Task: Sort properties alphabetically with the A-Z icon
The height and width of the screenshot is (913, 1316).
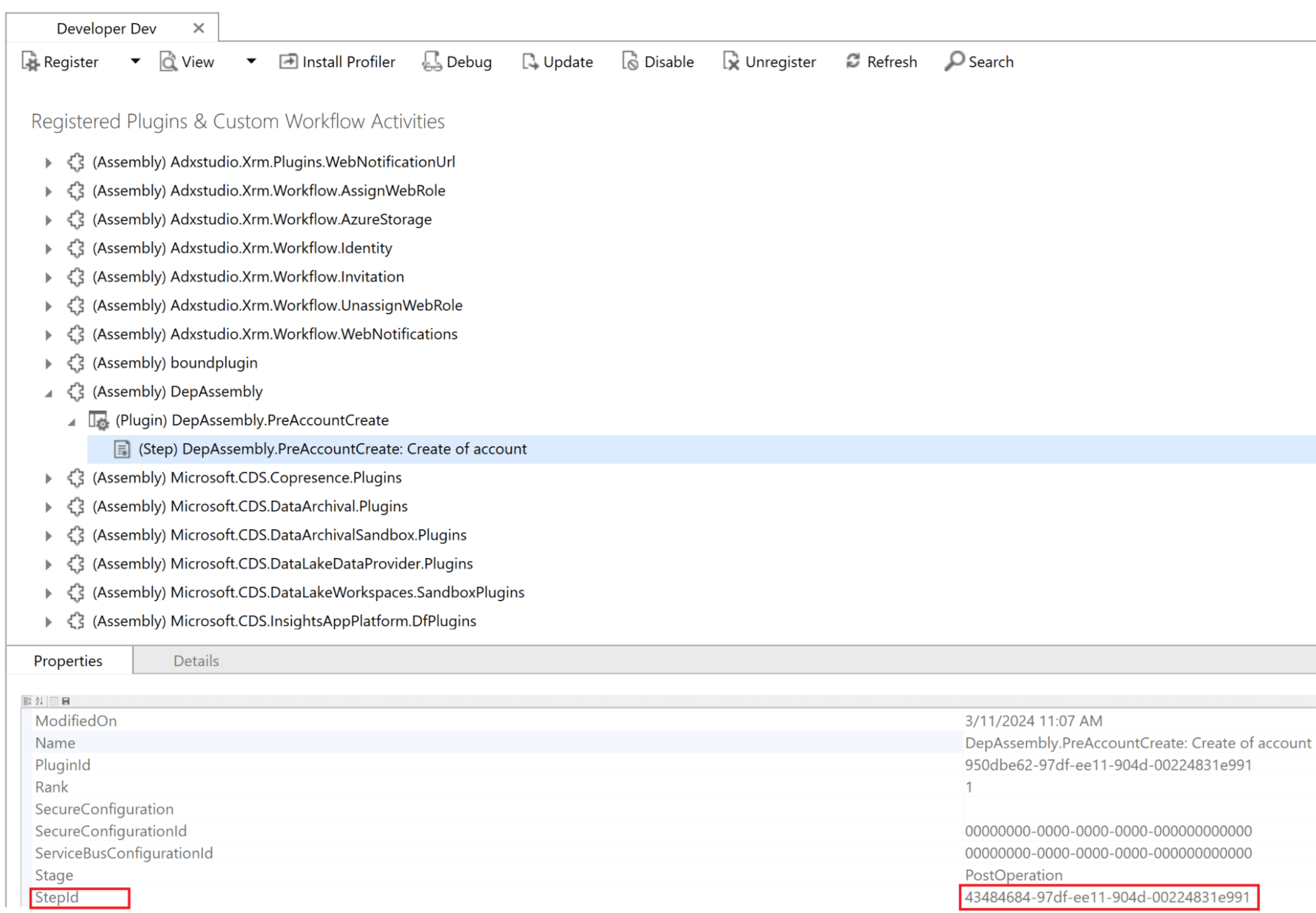Action: (39, 701)
